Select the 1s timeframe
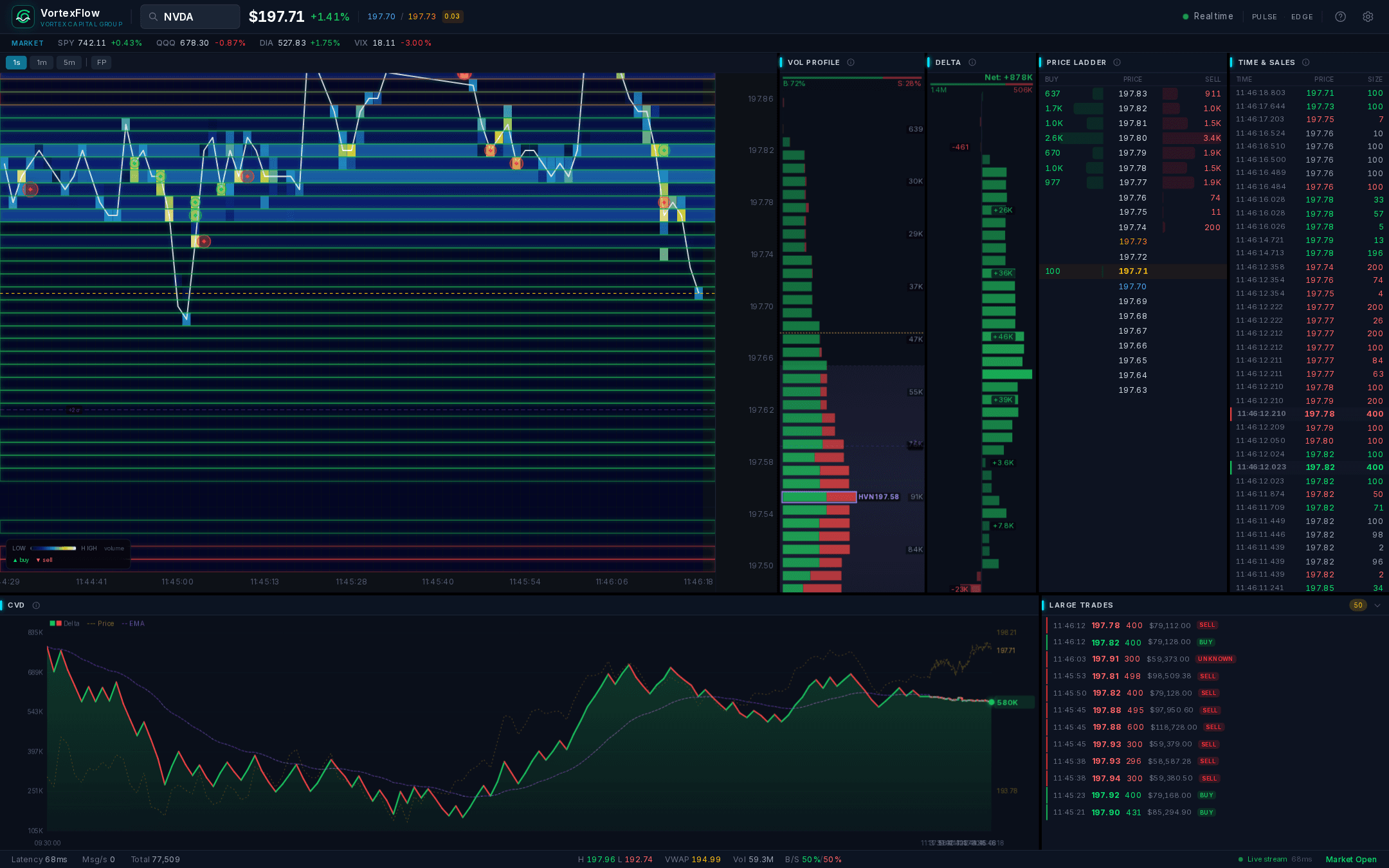The width and height of the screenshot is (1389, 868). click(16, 62)
